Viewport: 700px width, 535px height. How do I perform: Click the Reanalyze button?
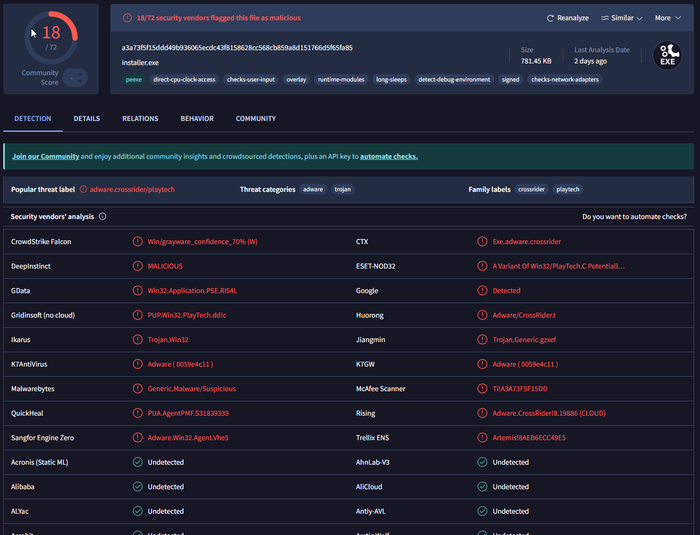567,18
